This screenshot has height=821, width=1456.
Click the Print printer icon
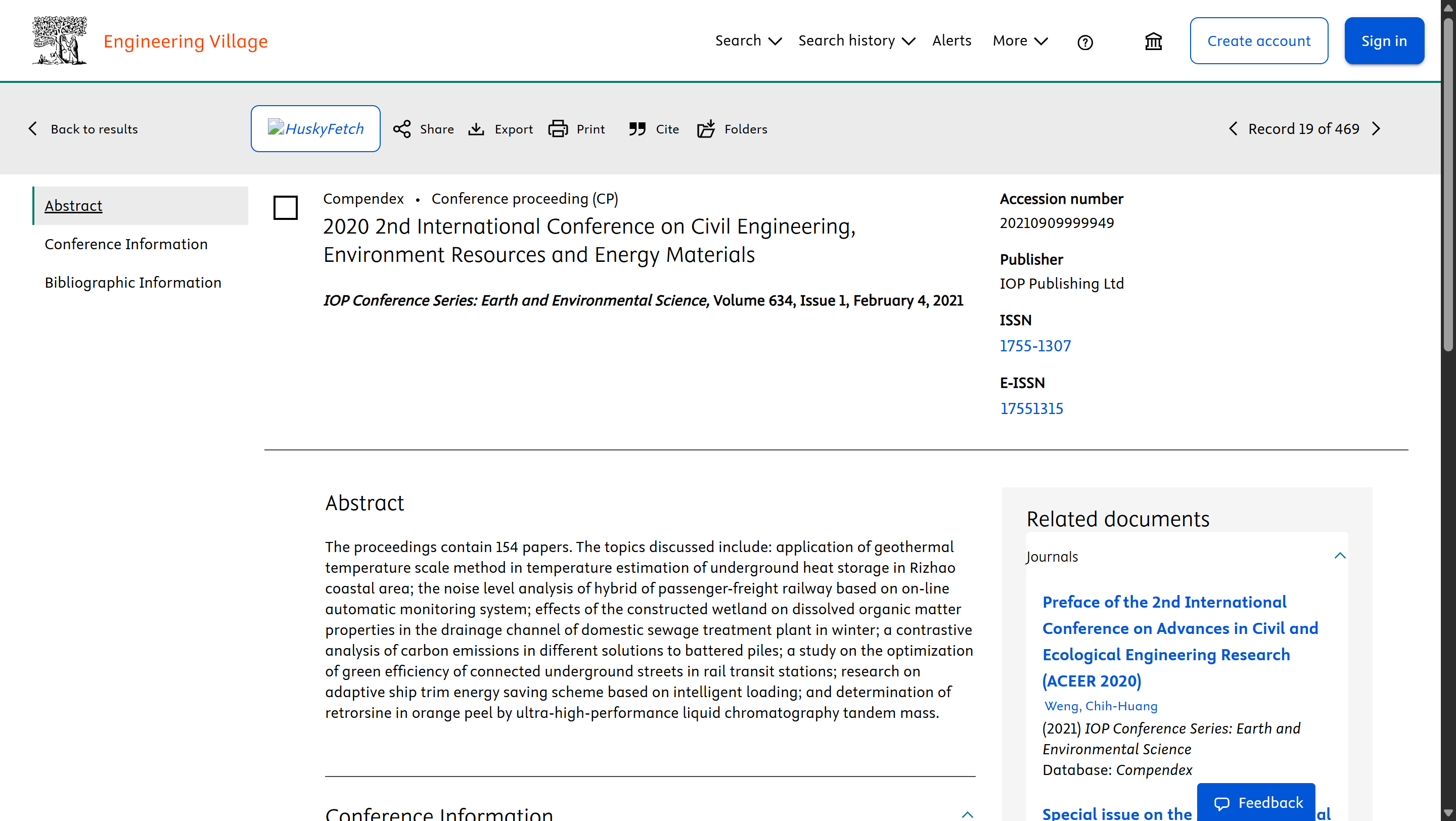coord(558,129)
